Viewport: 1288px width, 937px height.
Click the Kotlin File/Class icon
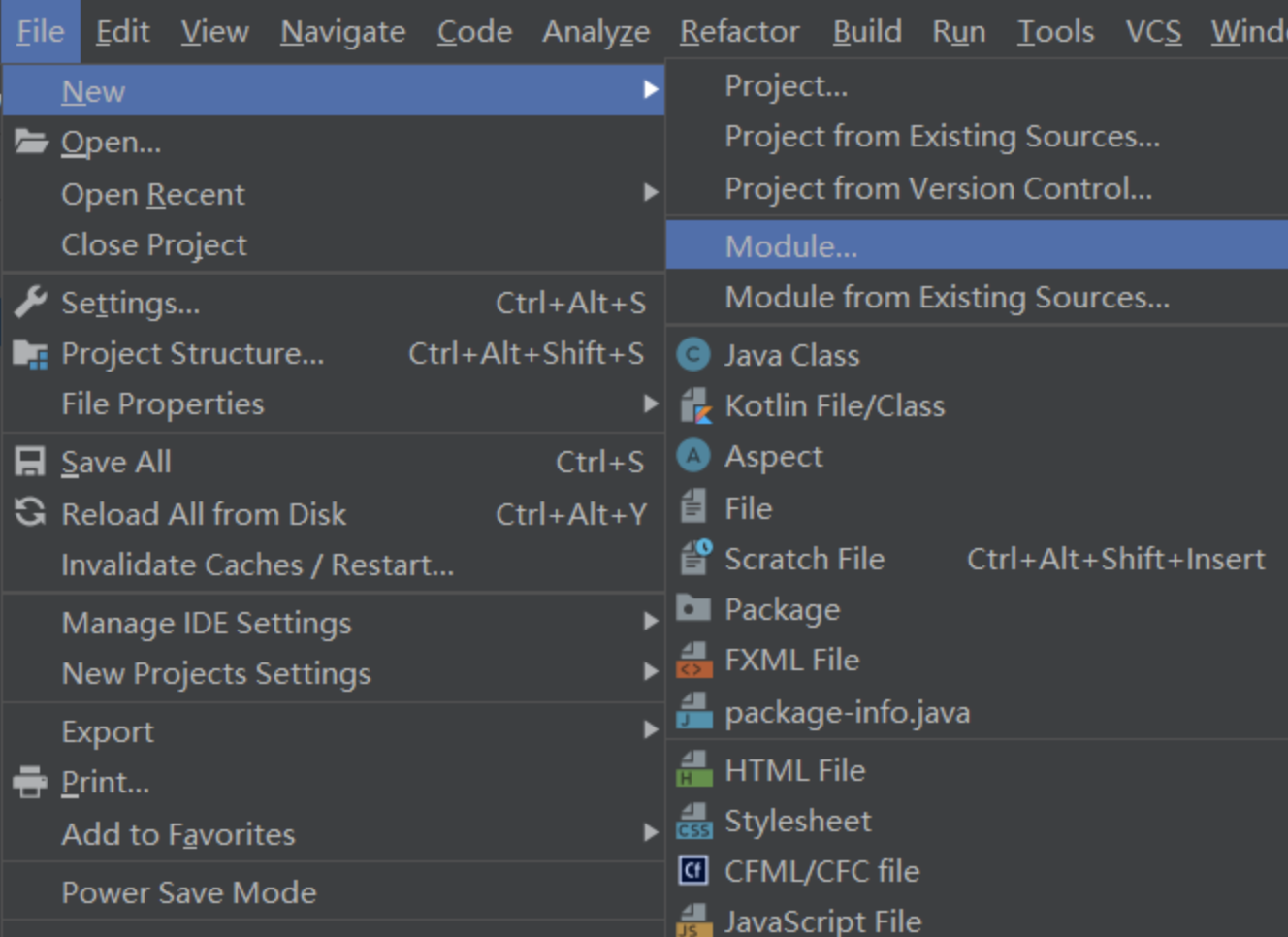pyautogui.click(x=693, y=405)
